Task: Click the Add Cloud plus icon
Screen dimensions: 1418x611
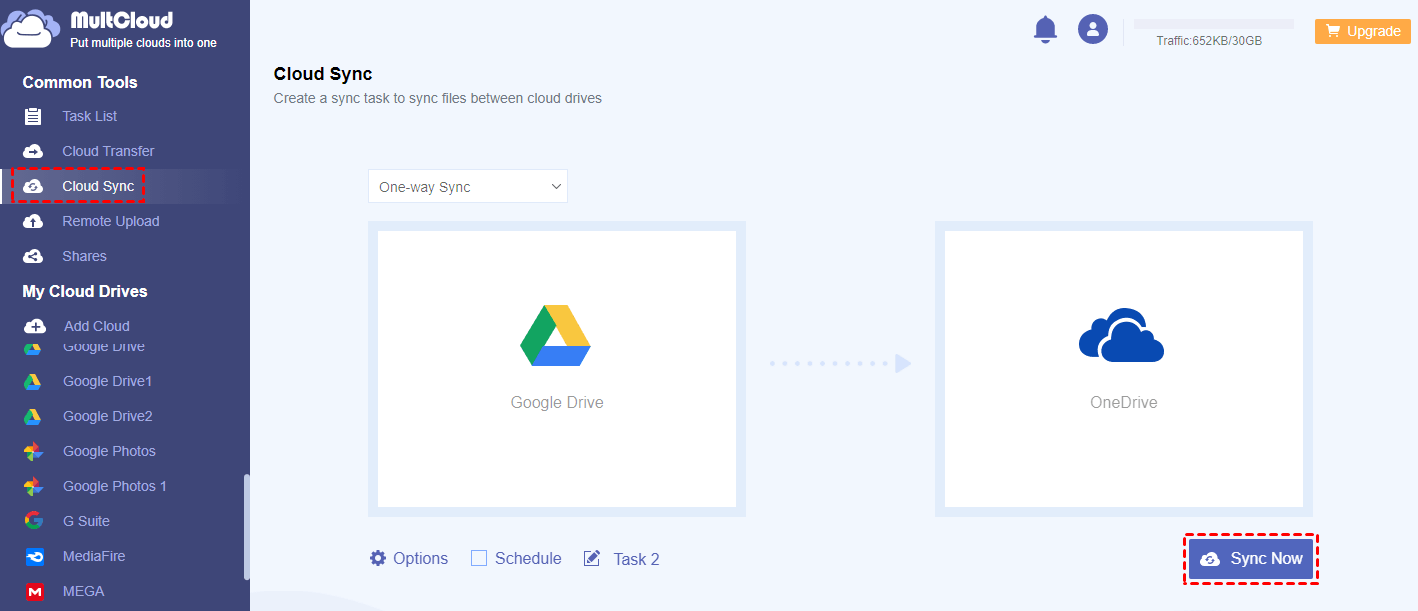Action: click(x=34, y=326)
